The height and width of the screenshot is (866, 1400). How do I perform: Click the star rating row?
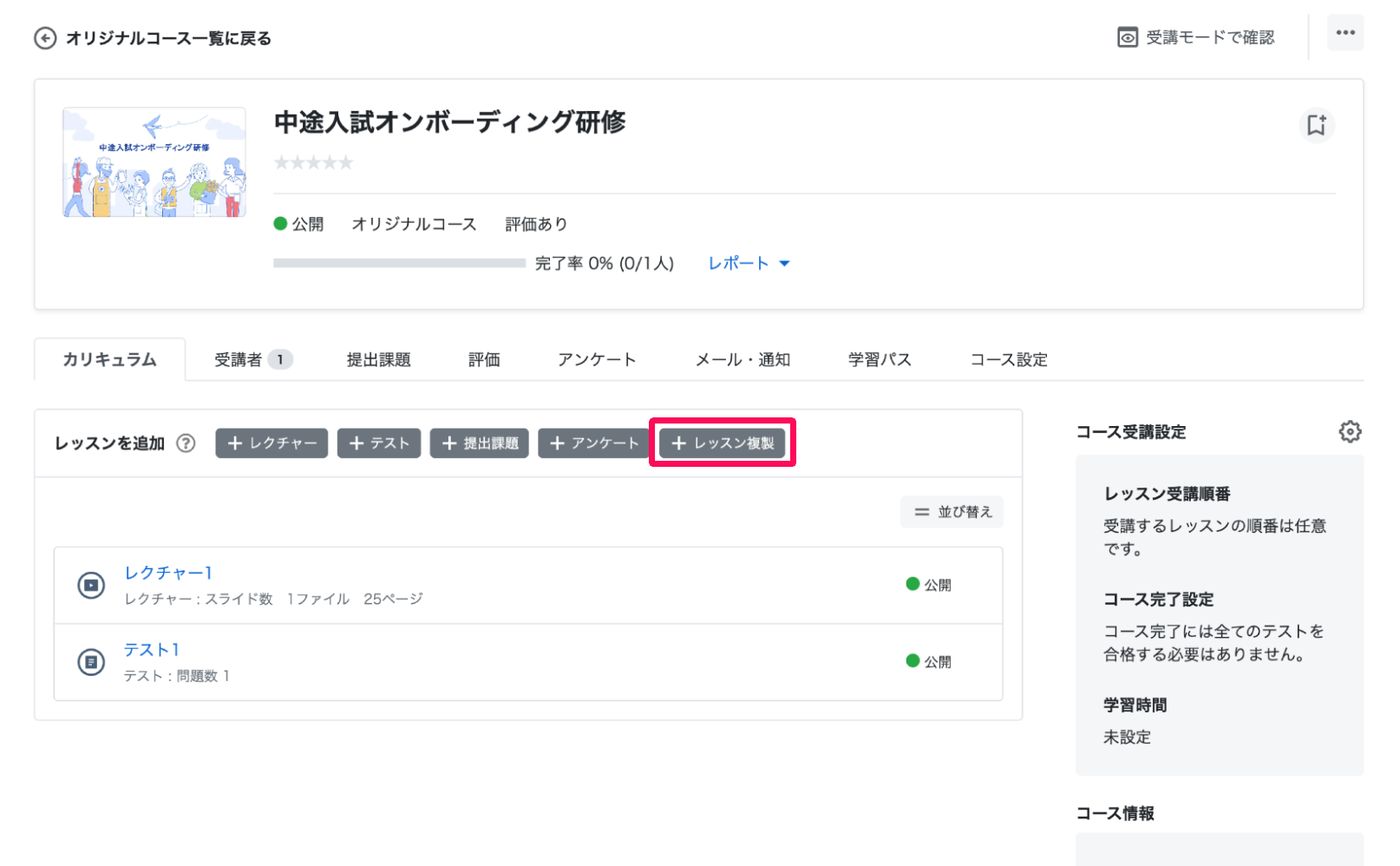[314, 162]
